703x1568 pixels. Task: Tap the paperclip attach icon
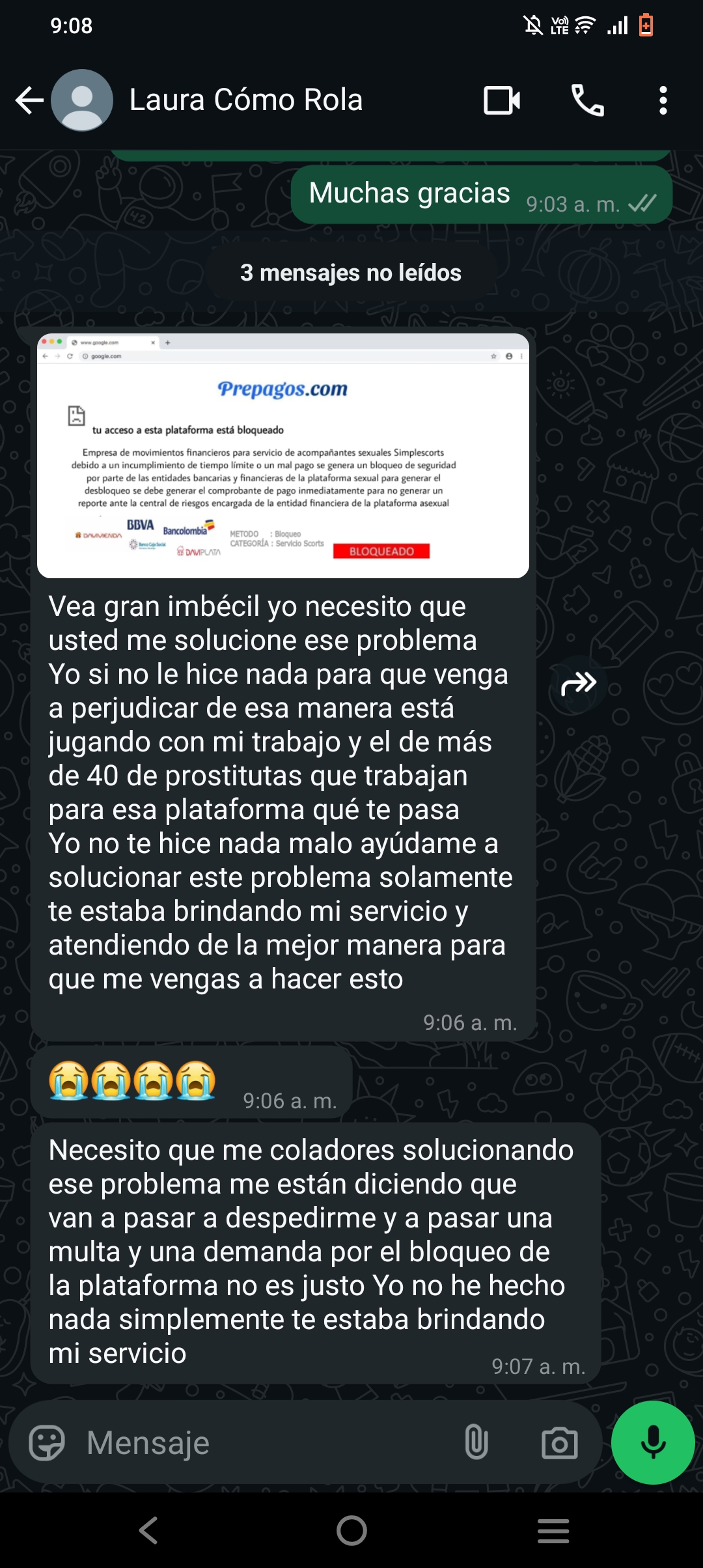coord(476,1442)
